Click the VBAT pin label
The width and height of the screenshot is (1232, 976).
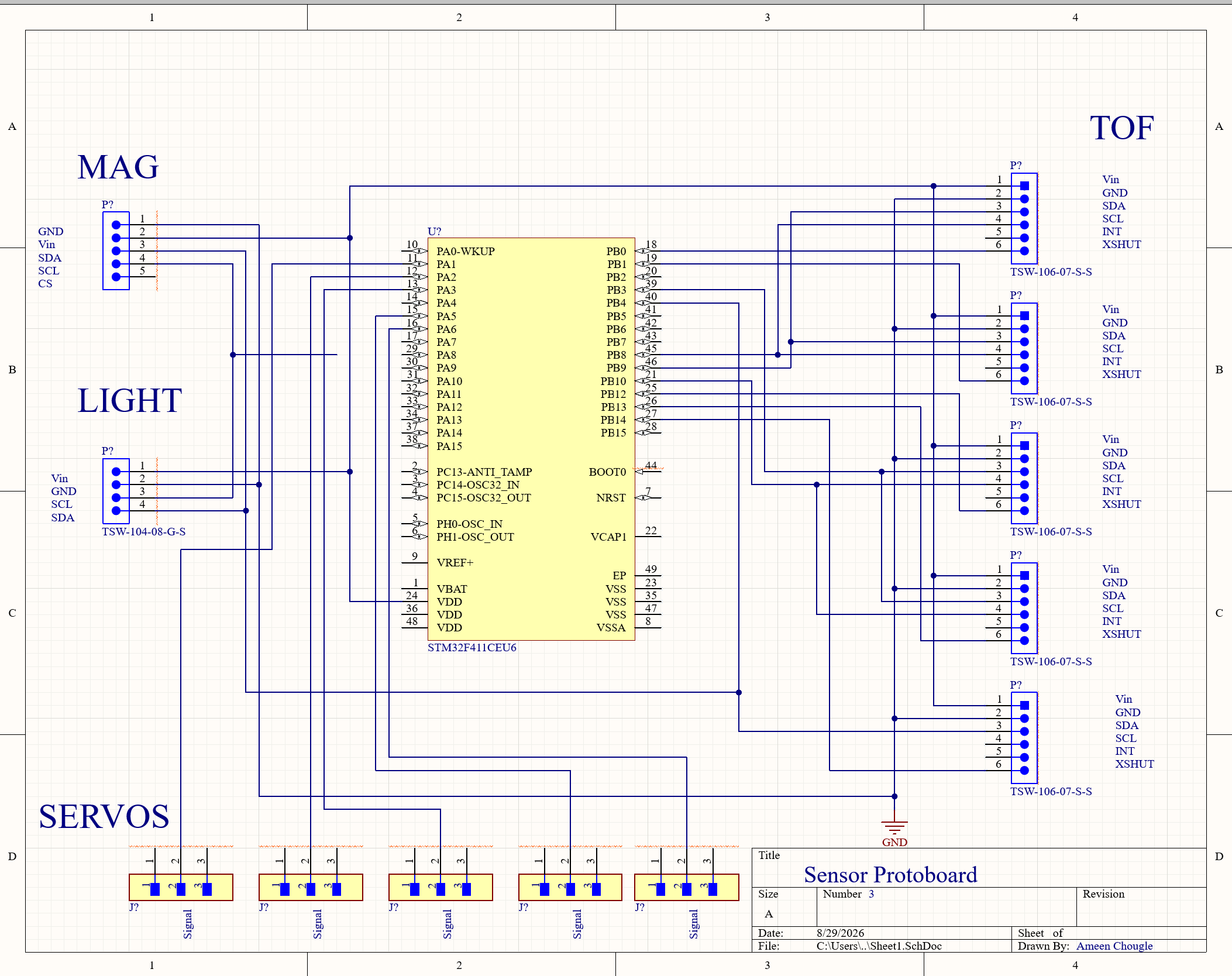pos(452,589)
